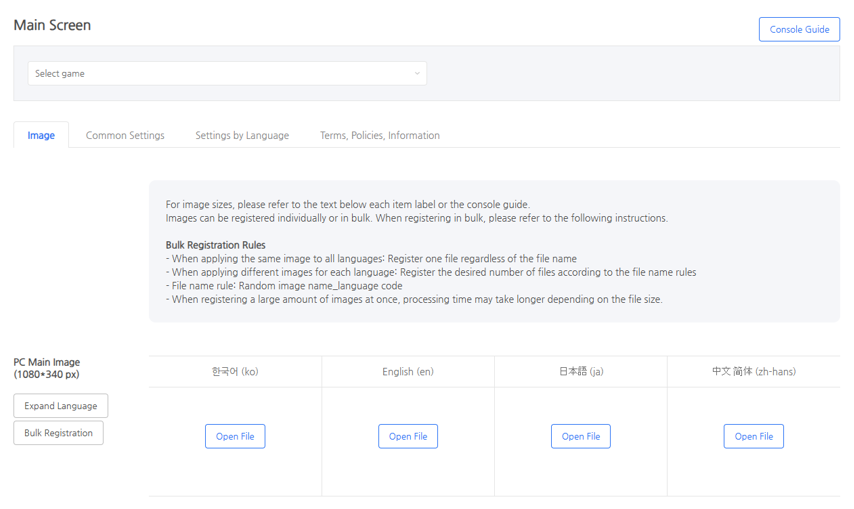The image size is (854, 509).
Task: Select the 中文 简体 (zh-hans) column header
Action: pos(753,371)
